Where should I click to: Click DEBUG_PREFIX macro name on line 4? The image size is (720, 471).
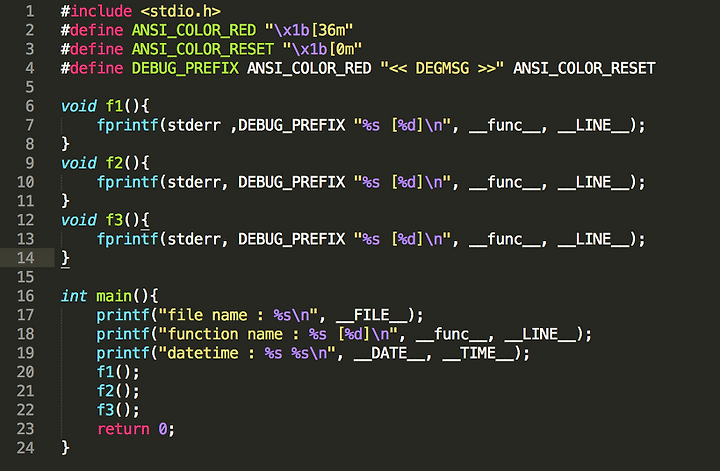[185, 68]
